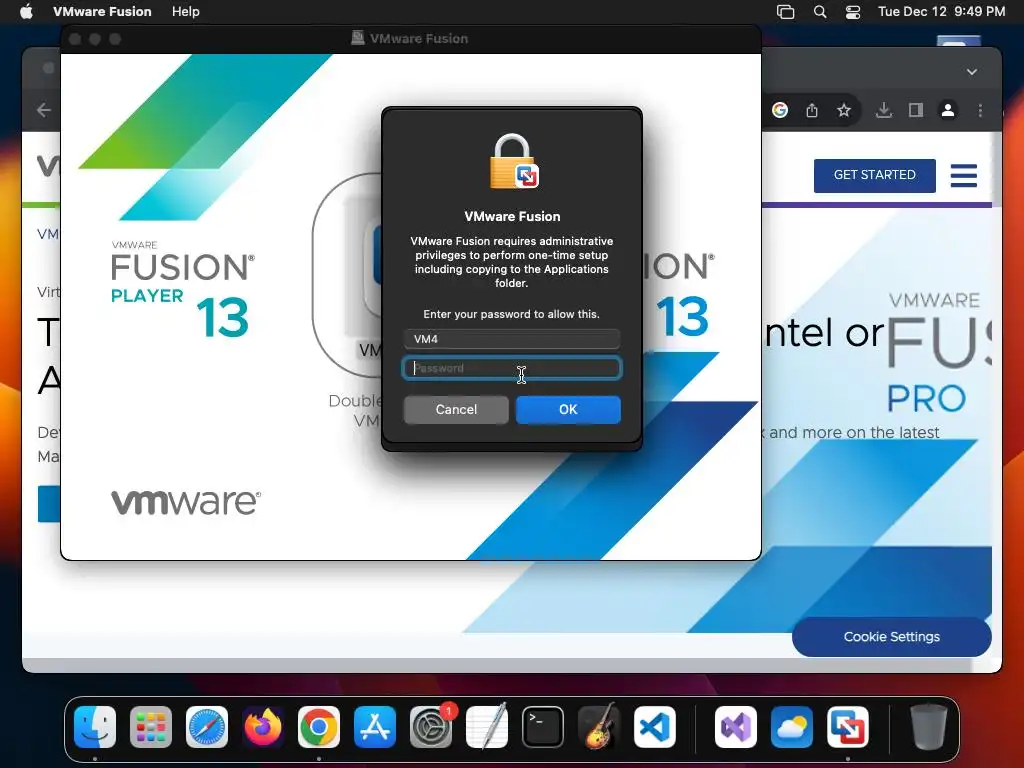Open Cookie Settings on webpage
1024x768 pixels.
(891, 637)
